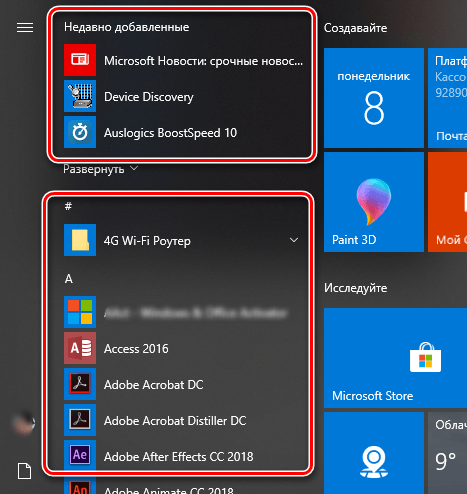Select the 4G Wi-Fi Роутер label

147,241
